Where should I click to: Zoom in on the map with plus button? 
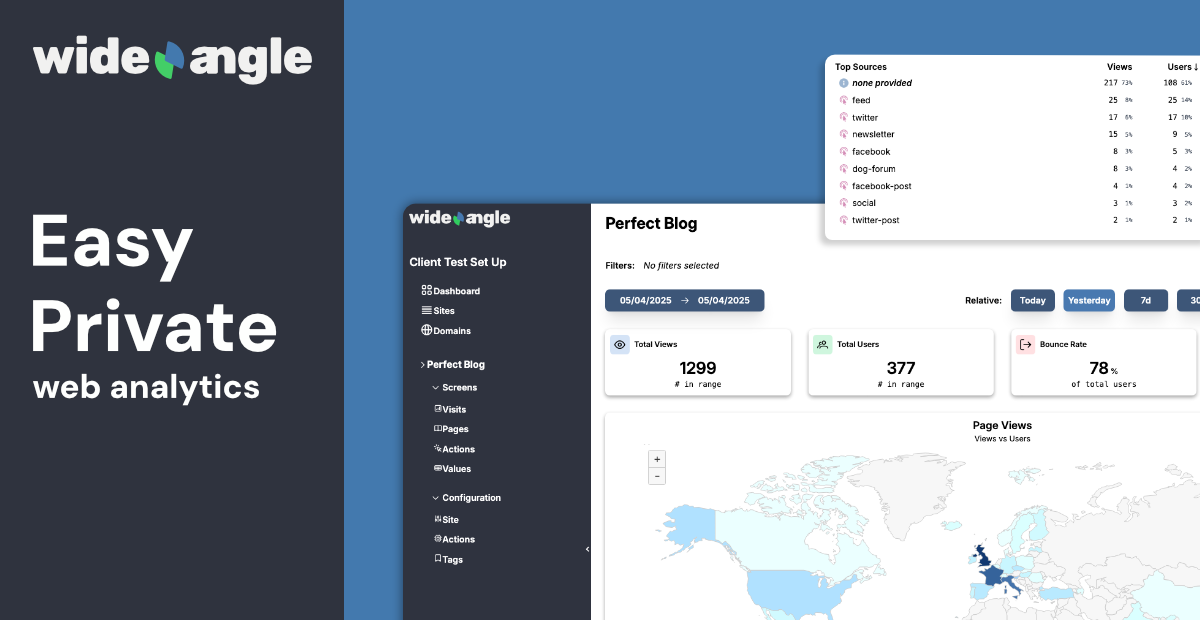(x=657, y=459)
